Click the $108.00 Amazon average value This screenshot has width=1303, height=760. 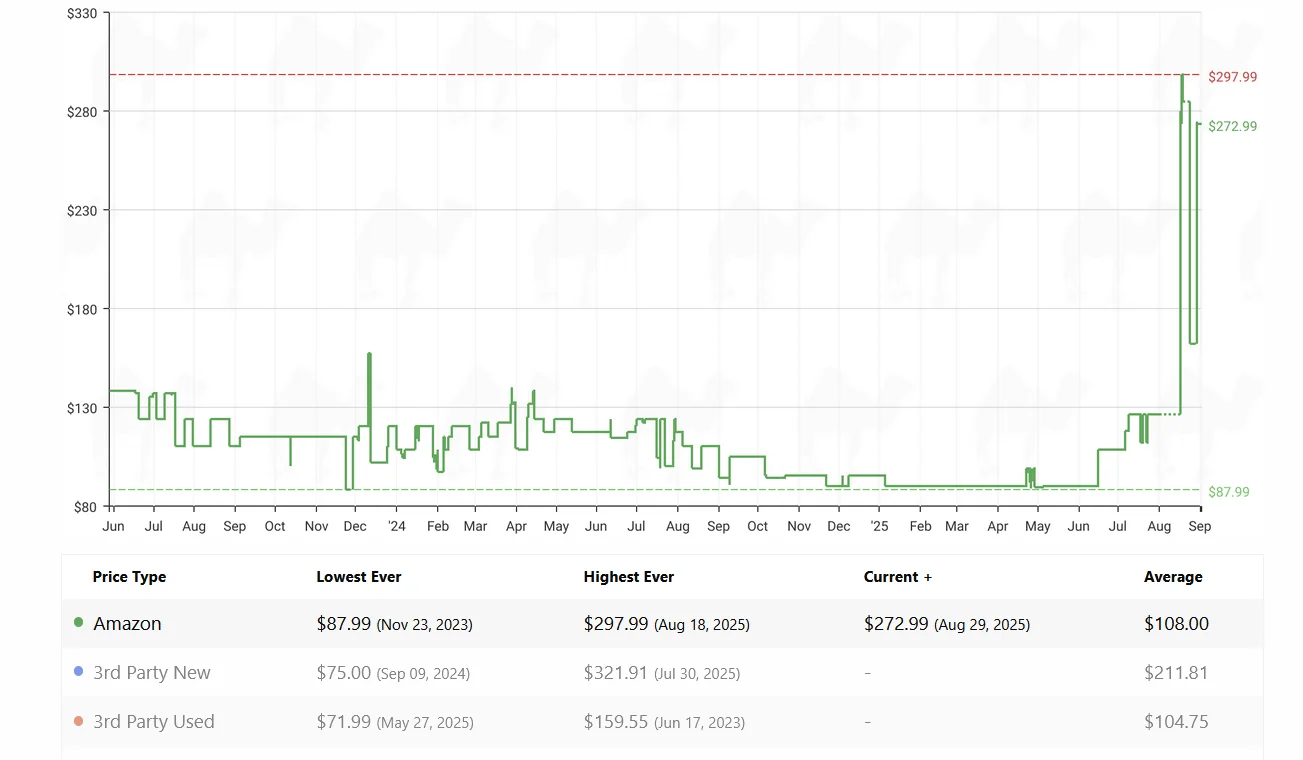[x=1176, y=623]
